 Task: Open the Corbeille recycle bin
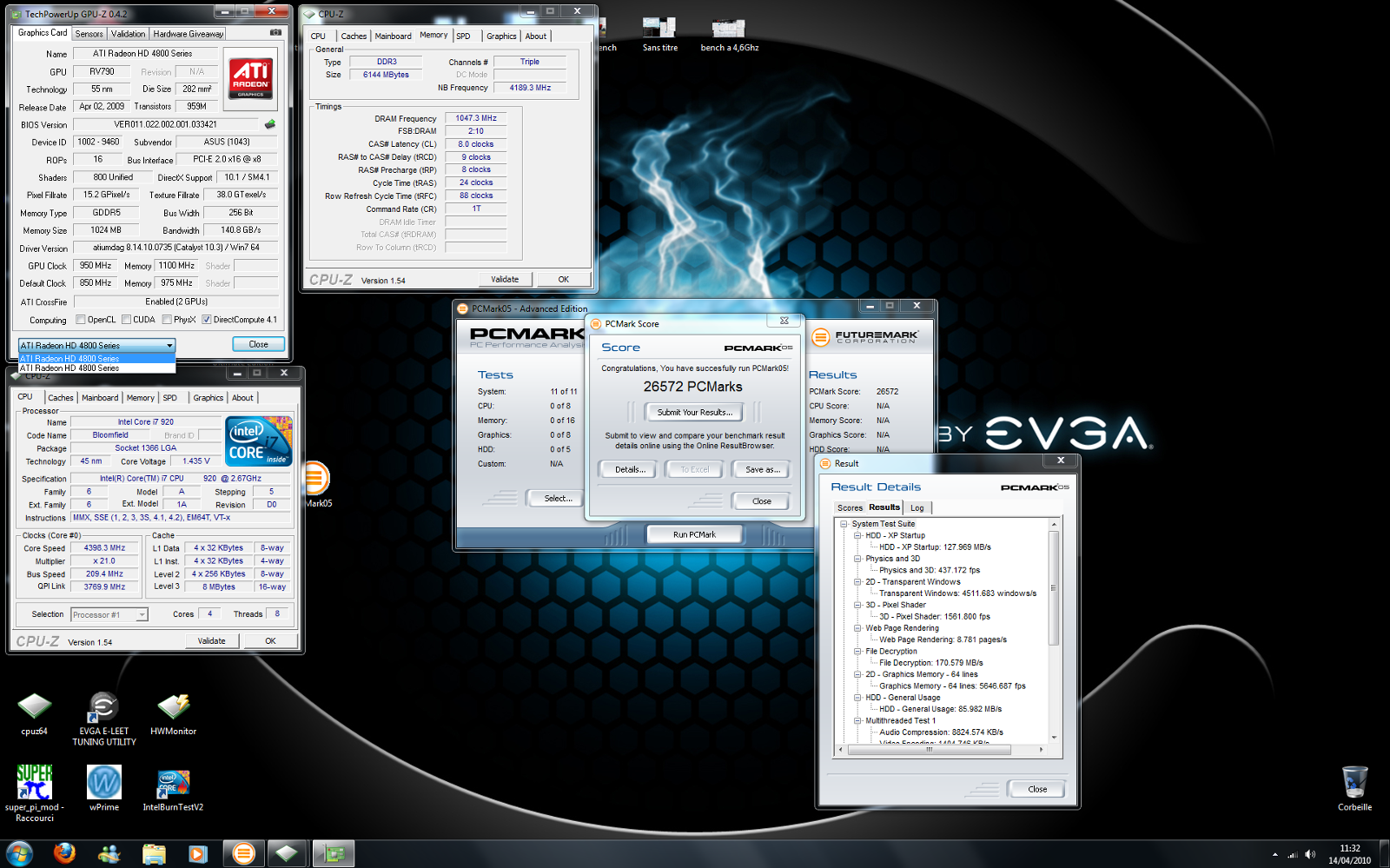coord(1354,788)
